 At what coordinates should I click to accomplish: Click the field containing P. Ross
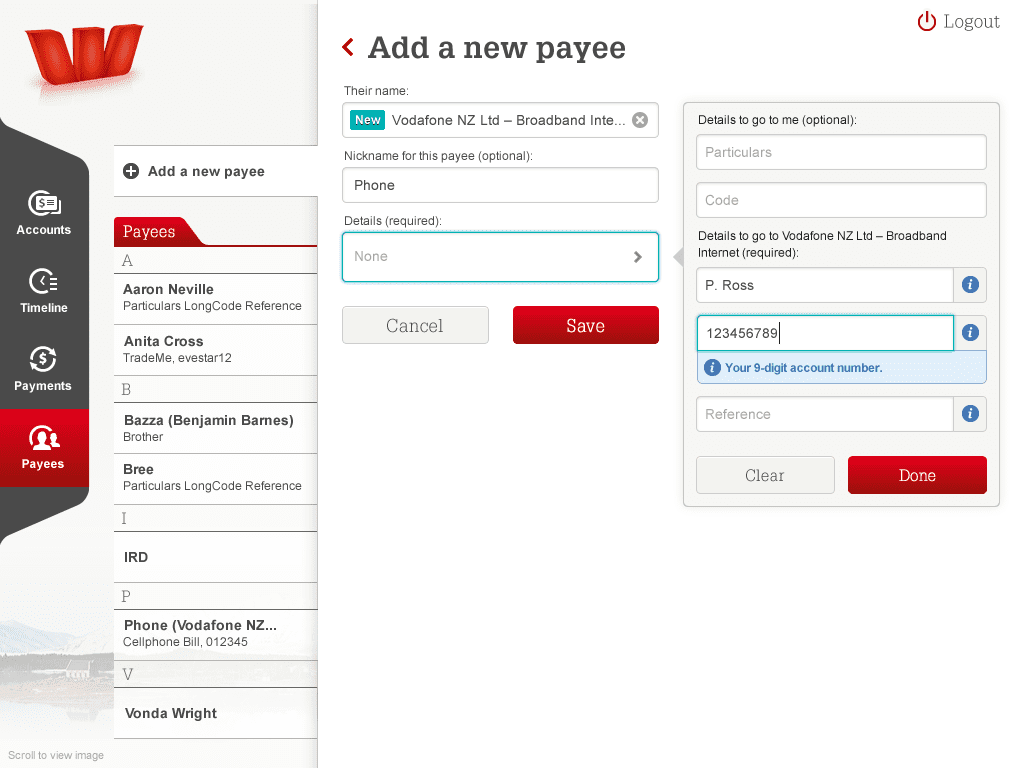pos(825,285)
